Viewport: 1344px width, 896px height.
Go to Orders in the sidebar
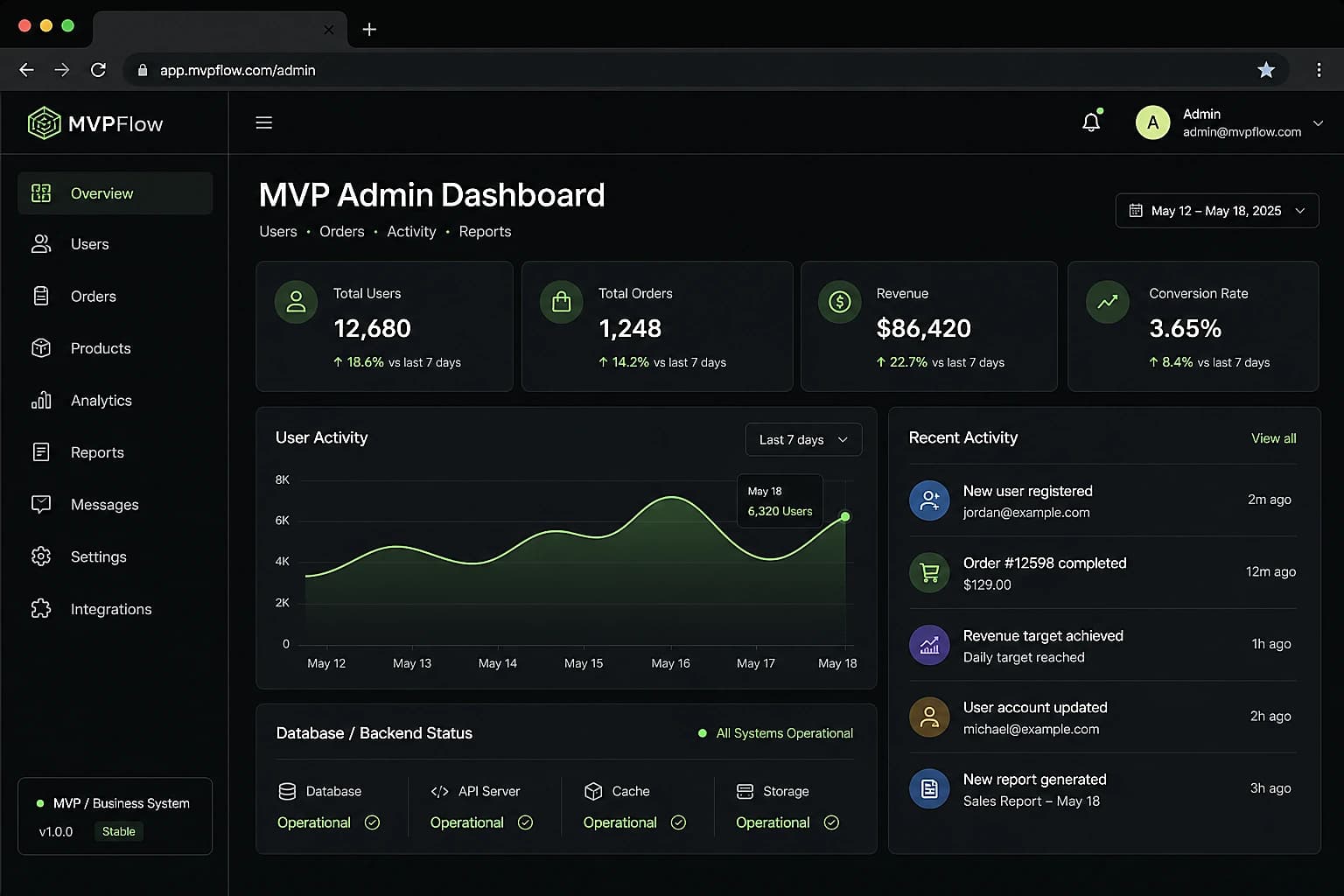(x=115, y=297)
